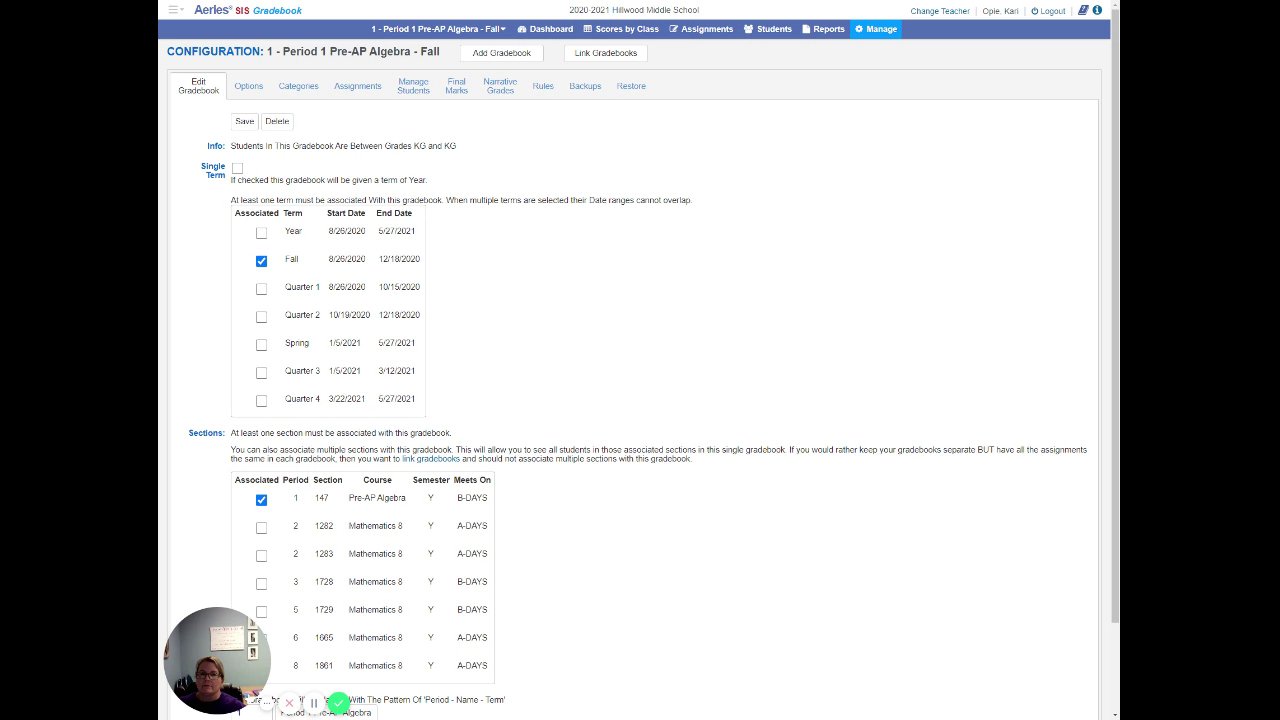Click the '1861' section number cell
The height and width of the screenshot is (720, 1280).
click(324, 666)
